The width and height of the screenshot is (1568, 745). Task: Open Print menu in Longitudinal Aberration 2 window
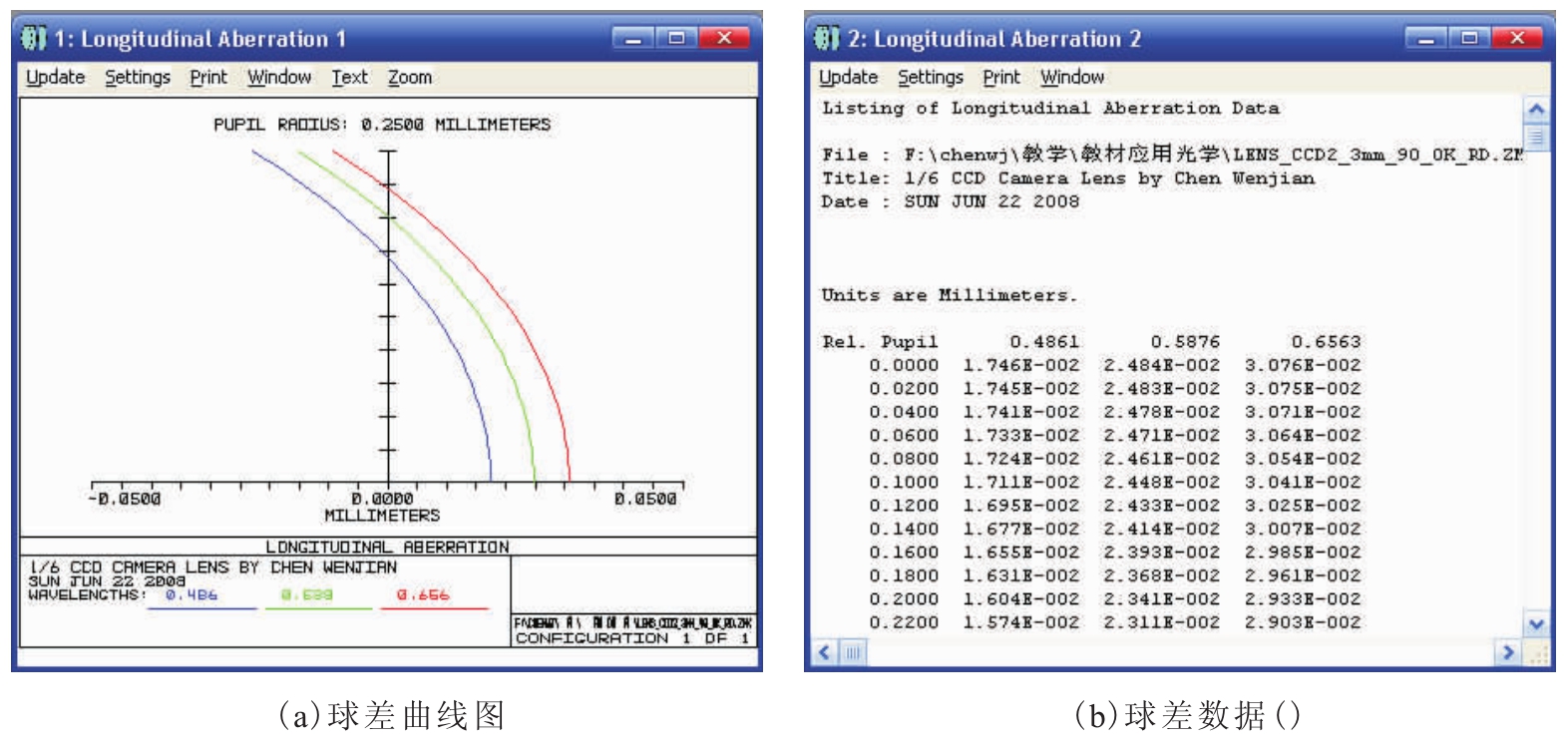coord(1001,77)
